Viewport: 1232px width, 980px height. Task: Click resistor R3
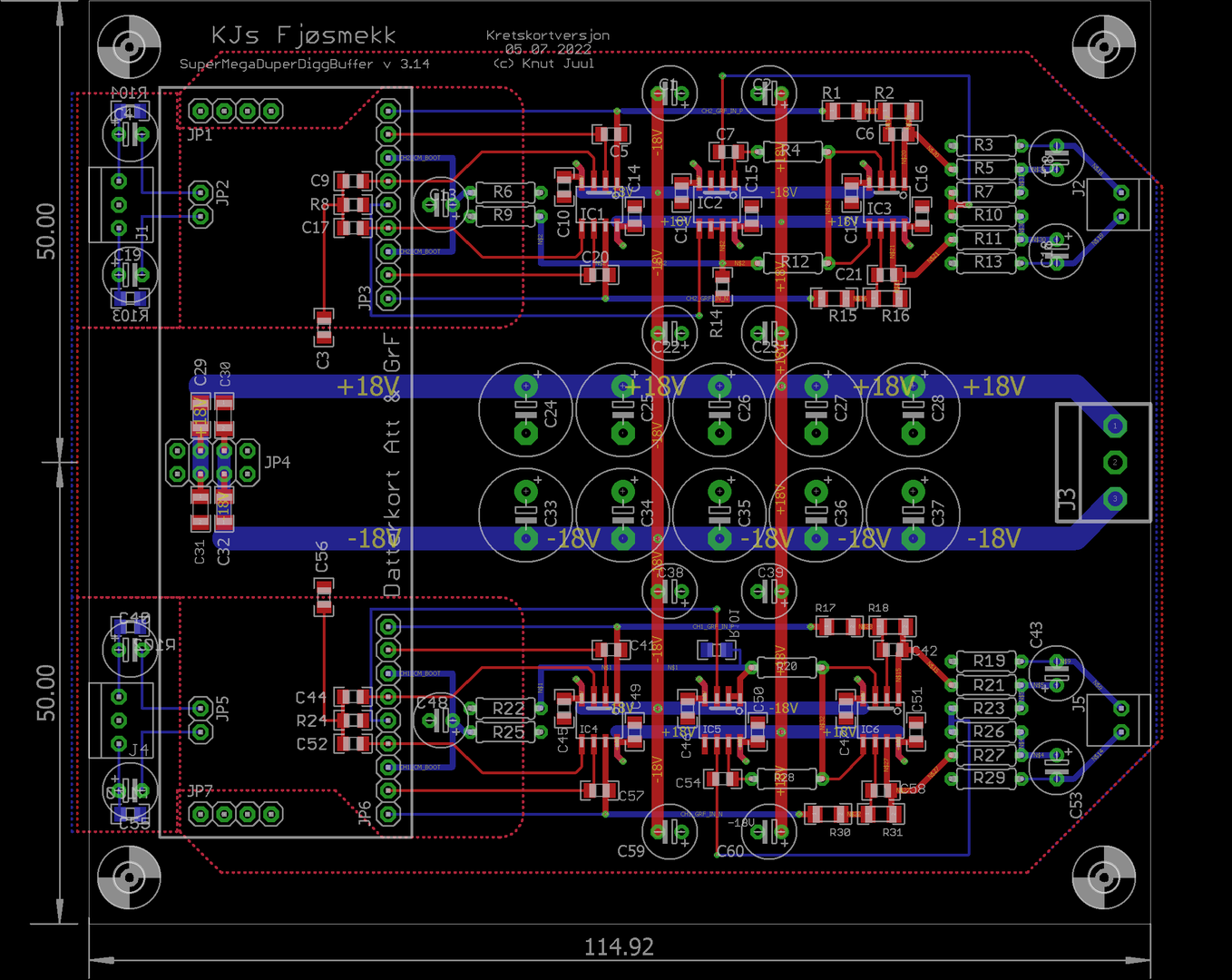(x=985, y=145)
